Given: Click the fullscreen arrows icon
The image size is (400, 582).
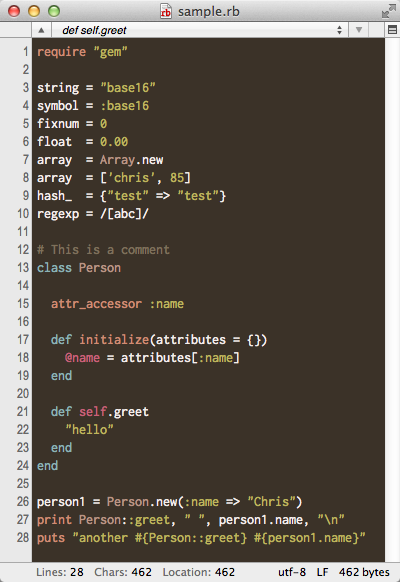Looking at the screenshot, I should [x=388, y=11].
